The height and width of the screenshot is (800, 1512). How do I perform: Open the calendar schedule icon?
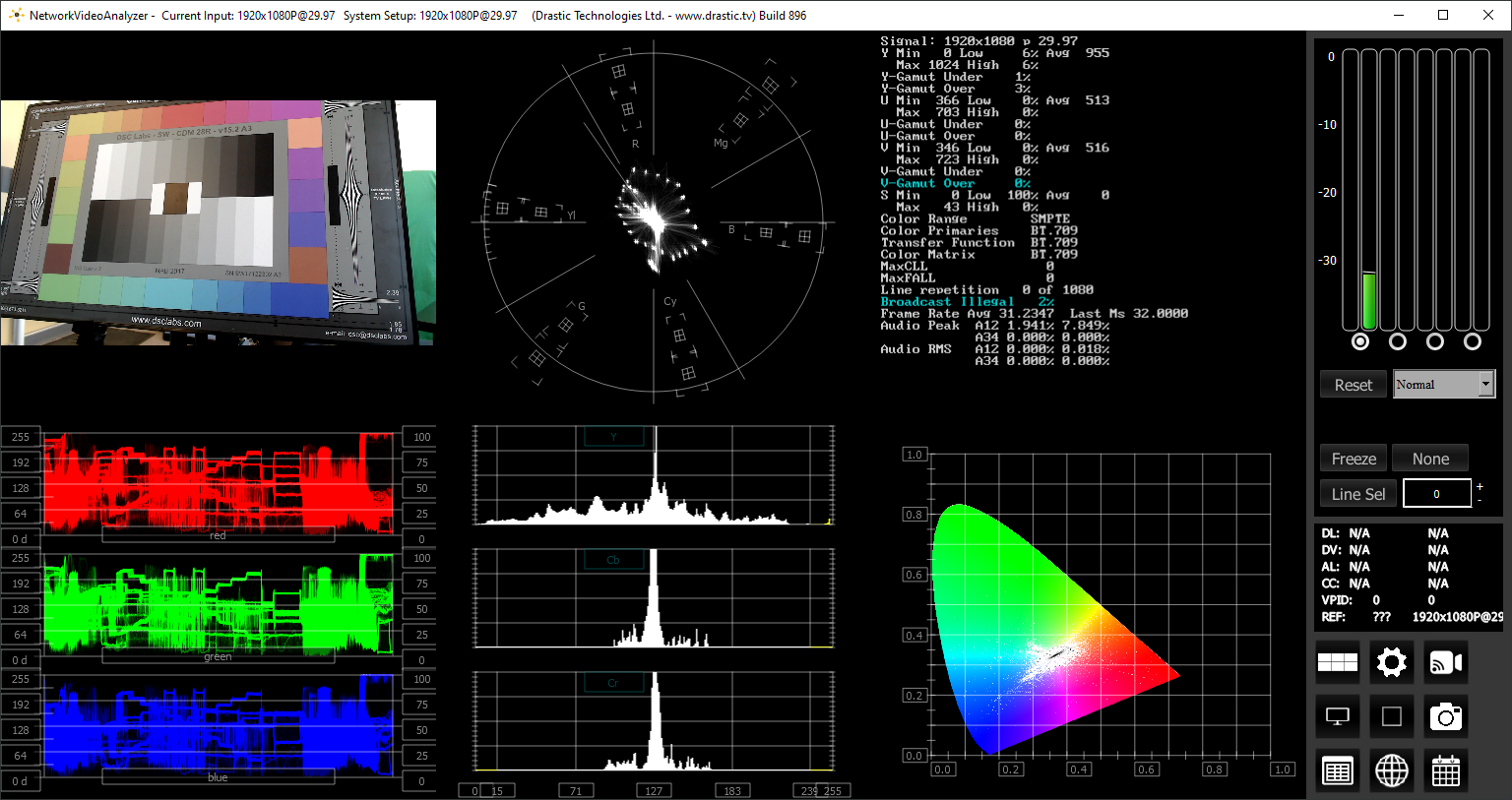(x=1446, y=771)
